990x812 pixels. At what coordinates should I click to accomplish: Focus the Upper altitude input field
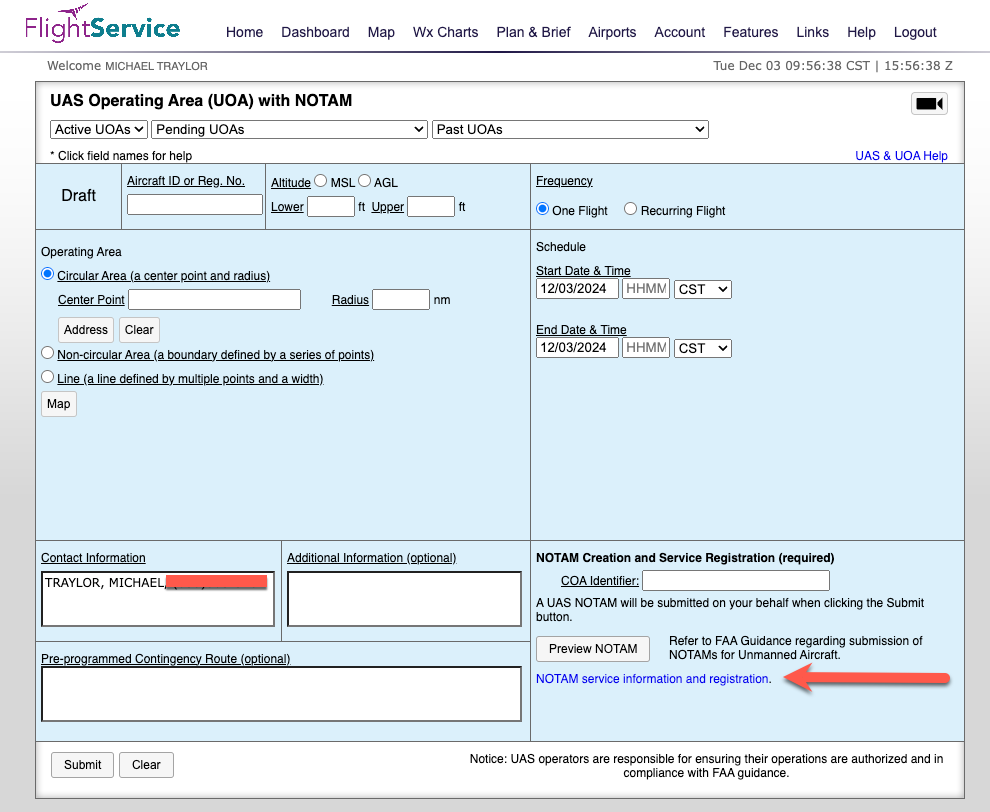click(x=431, y=206)
